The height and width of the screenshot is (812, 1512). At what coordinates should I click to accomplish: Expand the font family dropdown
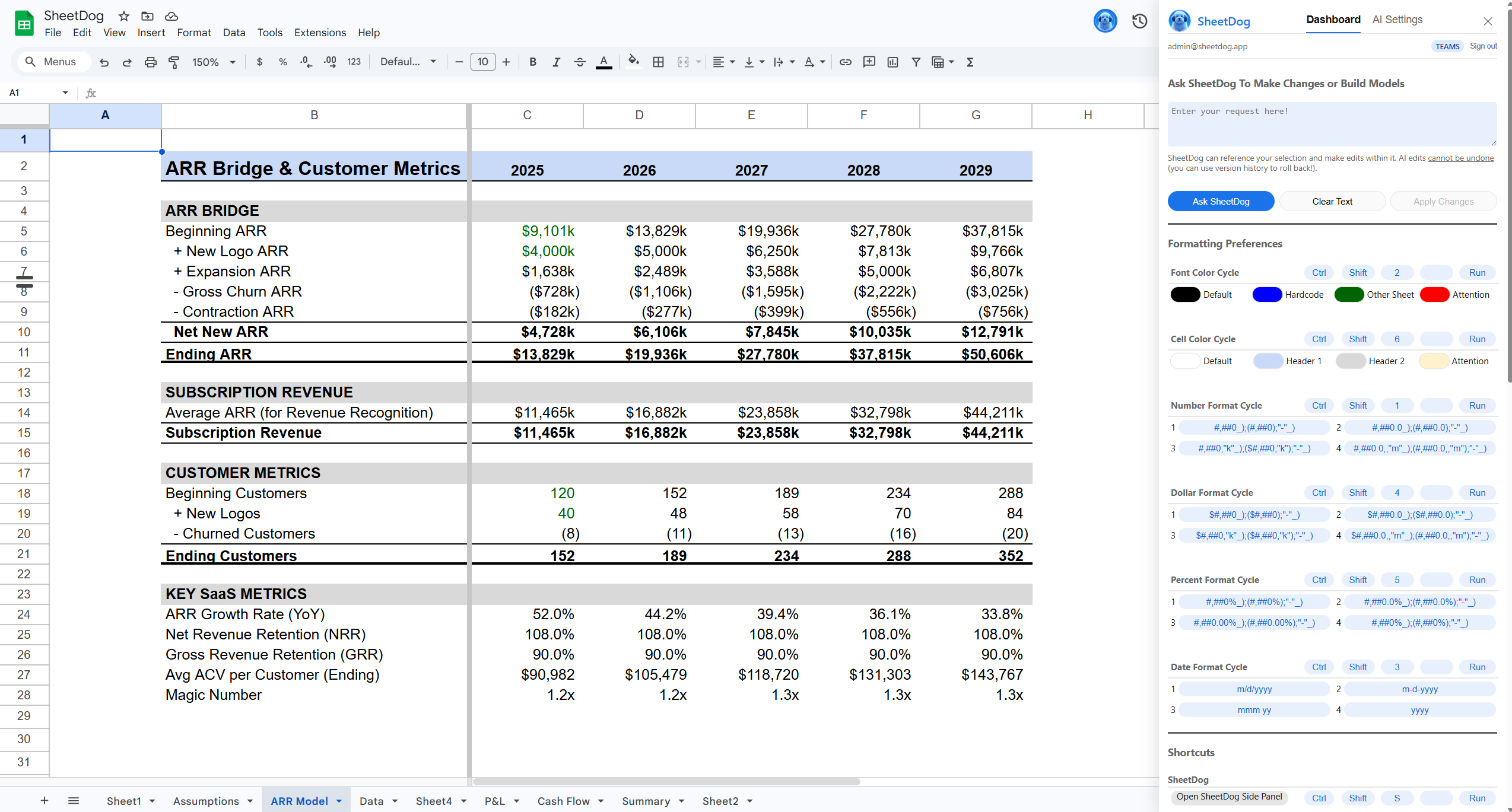point(408,62)
